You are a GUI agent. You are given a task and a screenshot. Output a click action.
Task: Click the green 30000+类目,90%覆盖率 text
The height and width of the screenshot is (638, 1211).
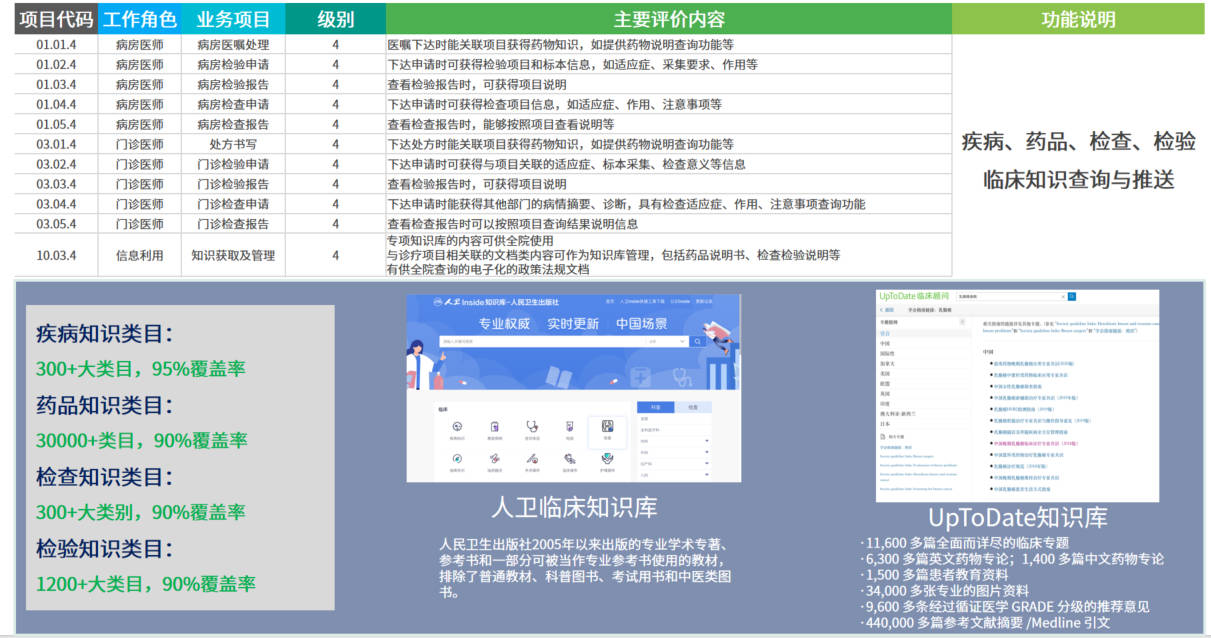click(x=141, y=441)
